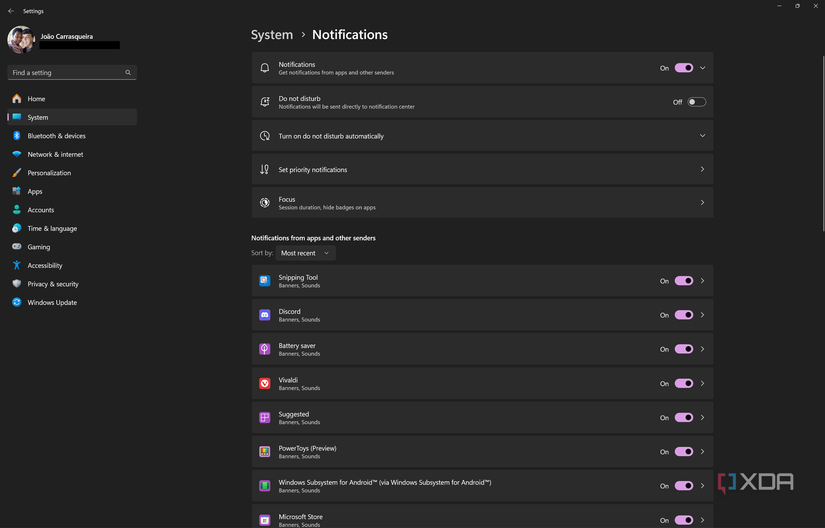Disable notifications for Discord
This screenshot has width=825, height=528.
pyautogui.click(x=684, y=315)
